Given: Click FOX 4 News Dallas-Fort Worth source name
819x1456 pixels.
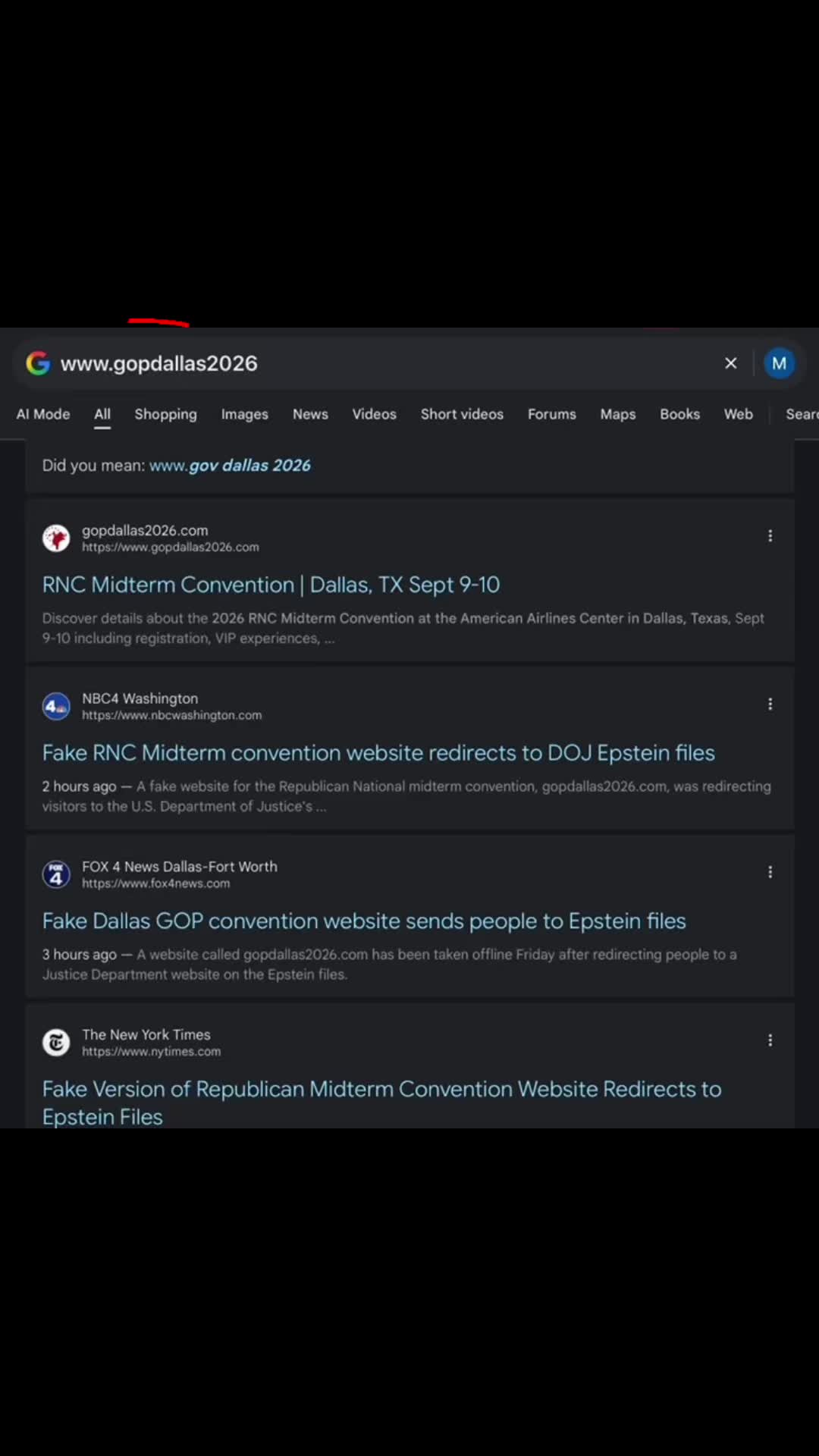Looking at the screenshot, I should 180,867.
